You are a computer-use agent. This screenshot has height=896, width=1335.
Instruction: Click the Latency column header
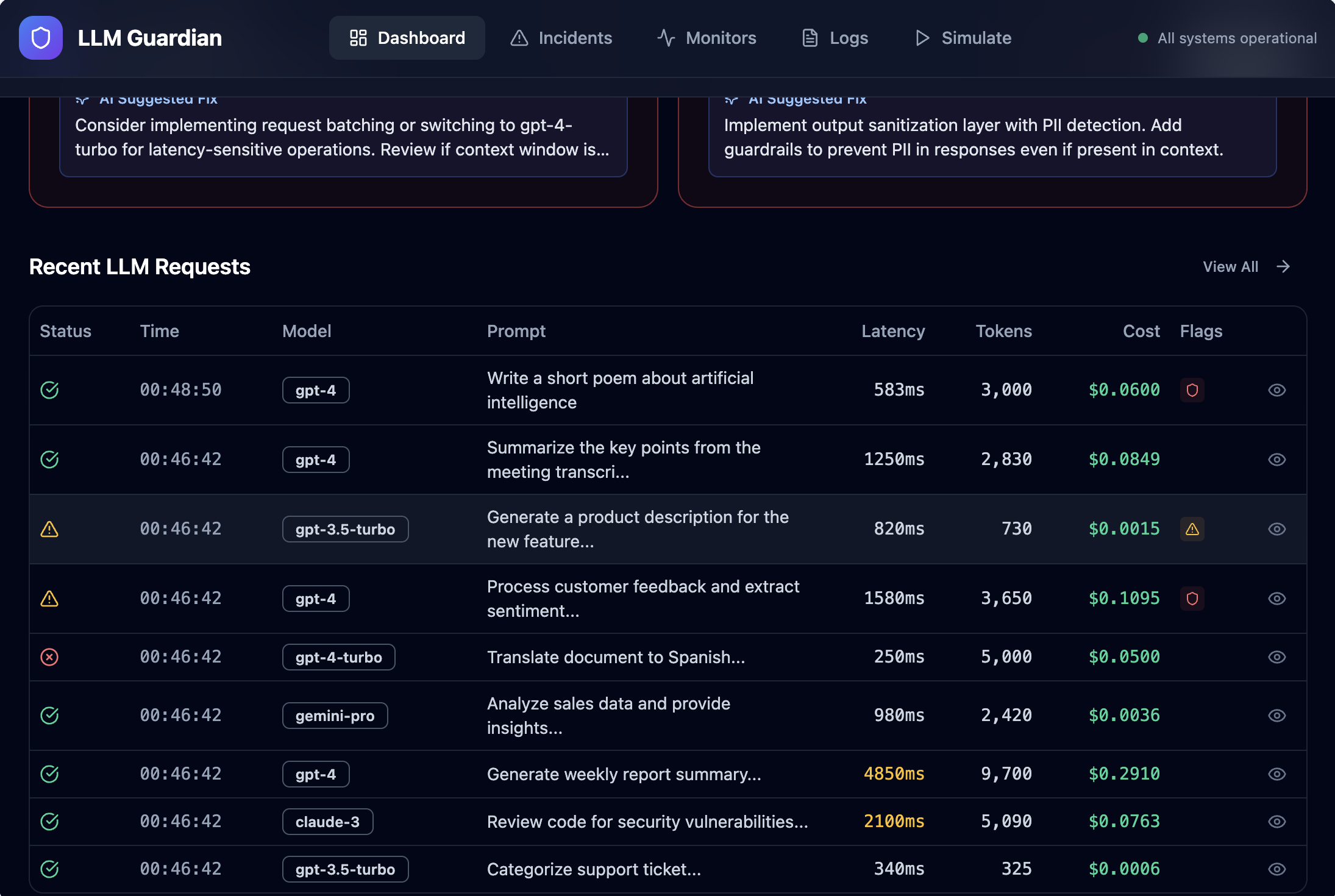click(x=892, y=331)
